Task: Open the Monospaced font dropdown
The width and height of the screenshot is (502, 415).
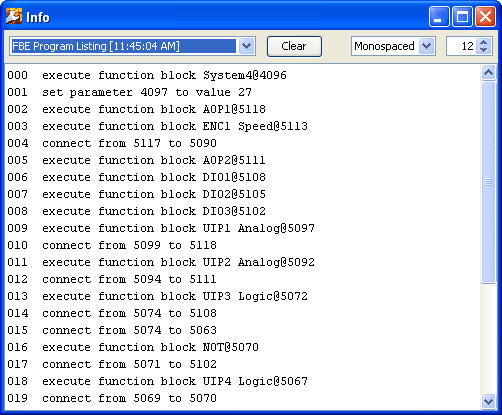Action: pyautogui.click(x=427, y=46)
